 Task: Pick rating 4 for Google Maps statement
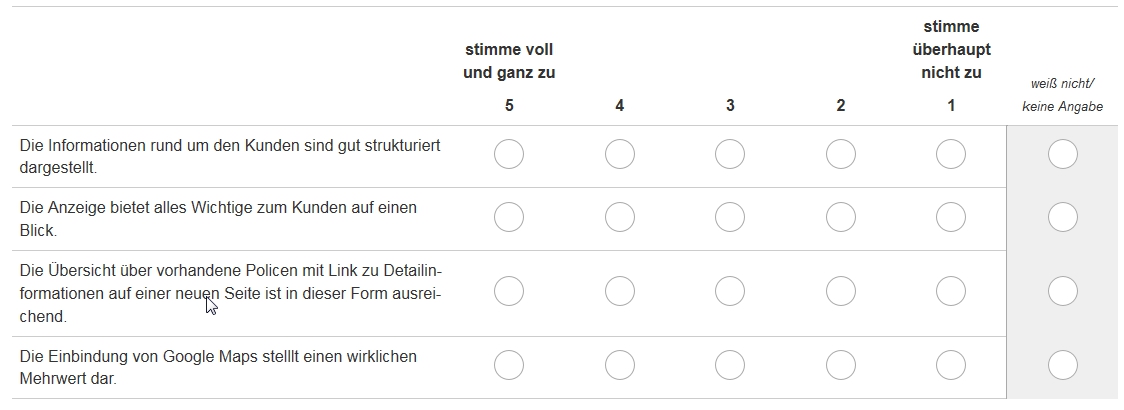click(620, 366)
